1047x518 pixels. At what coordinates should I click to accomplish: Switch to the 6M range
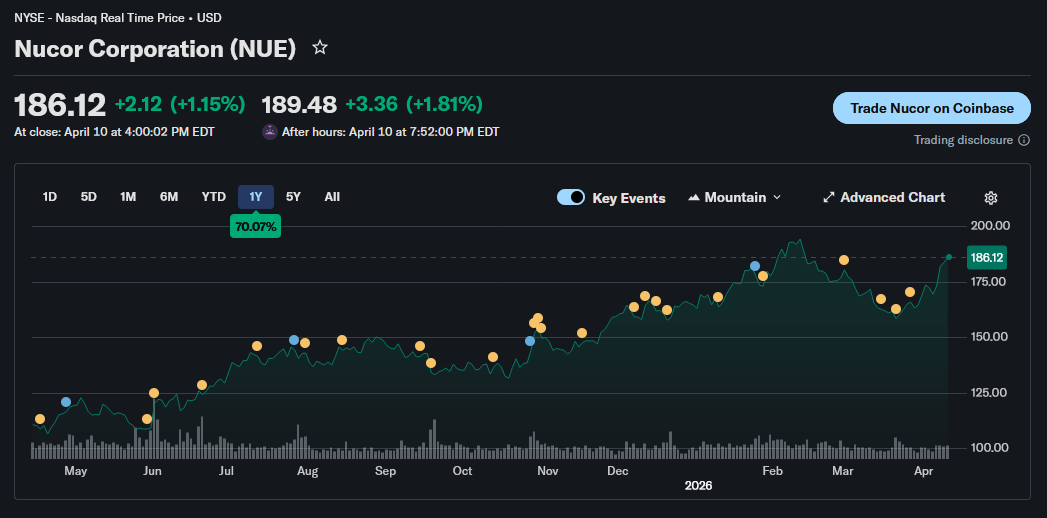coord(169,197)
